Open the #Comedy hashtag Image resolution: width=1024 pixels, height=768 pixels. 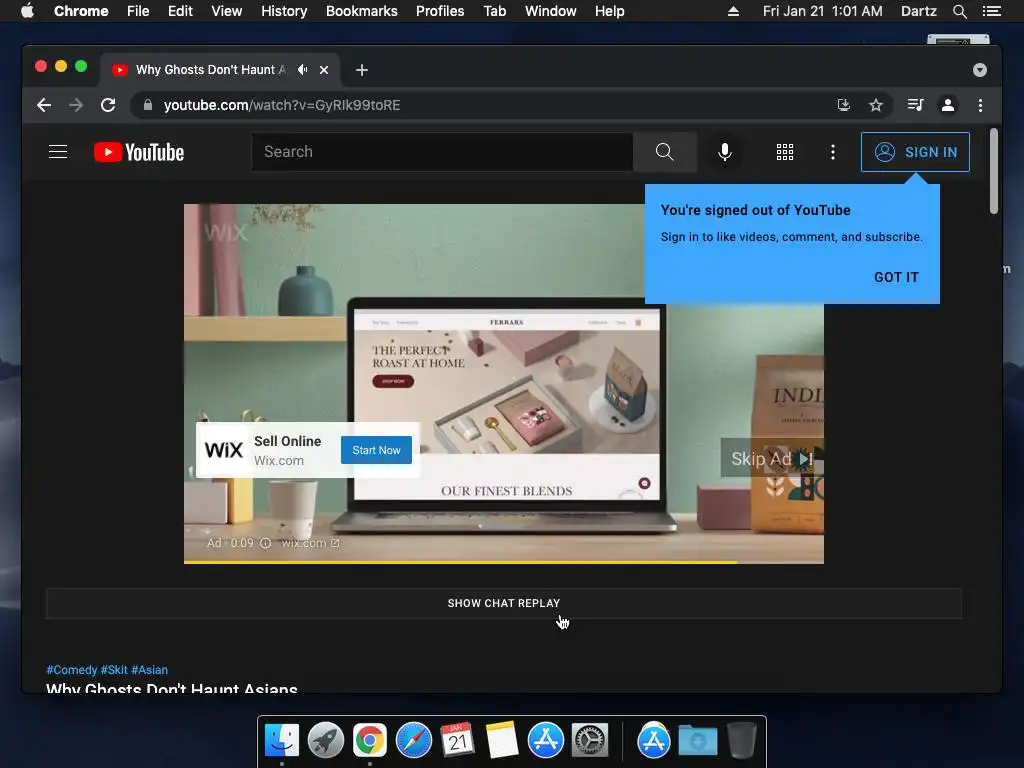[x=71, y=670]
